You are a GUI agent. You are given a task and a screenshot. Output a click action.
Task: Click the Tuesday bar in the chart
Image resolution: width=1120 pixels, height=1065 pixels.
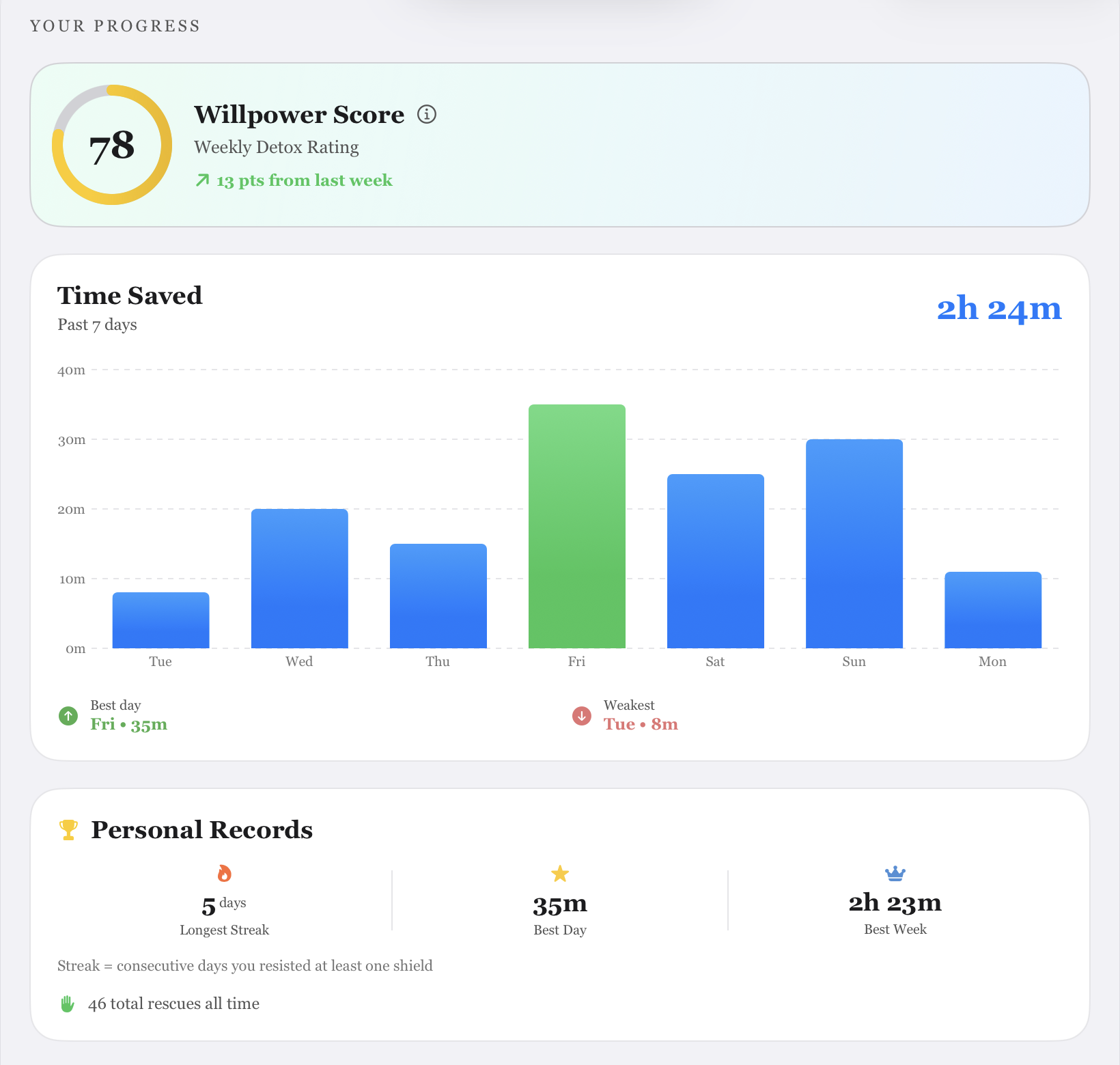click(x=160, y=620)
